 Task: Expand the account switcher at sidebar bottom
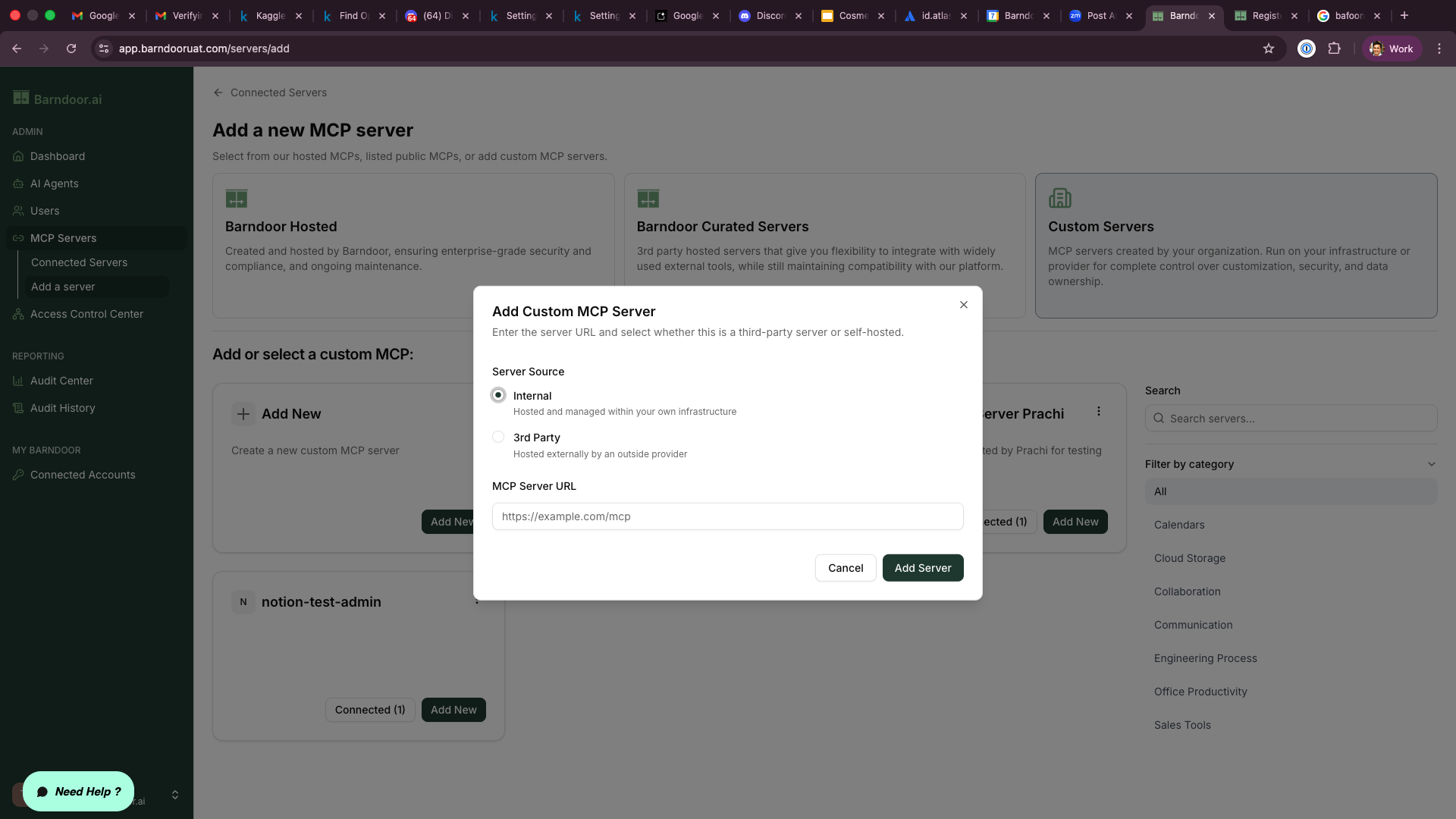coord(175,795)
